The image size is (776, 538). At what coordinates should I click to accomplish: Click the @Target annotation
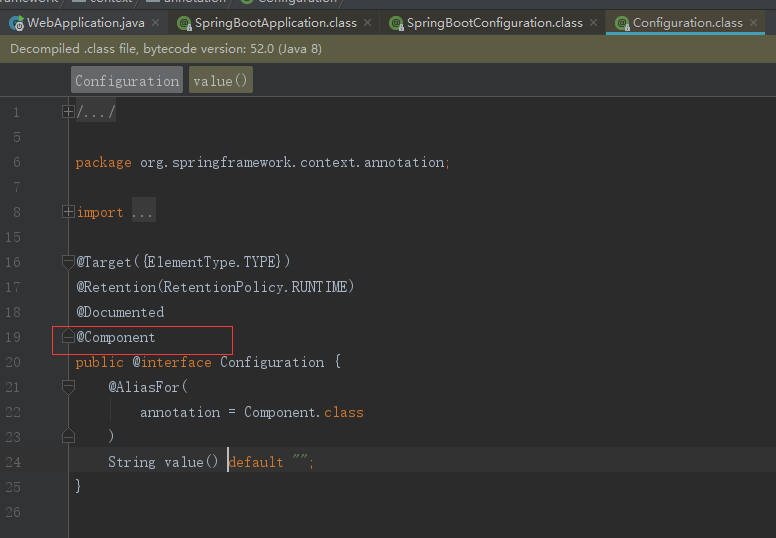tap(104, 262)
